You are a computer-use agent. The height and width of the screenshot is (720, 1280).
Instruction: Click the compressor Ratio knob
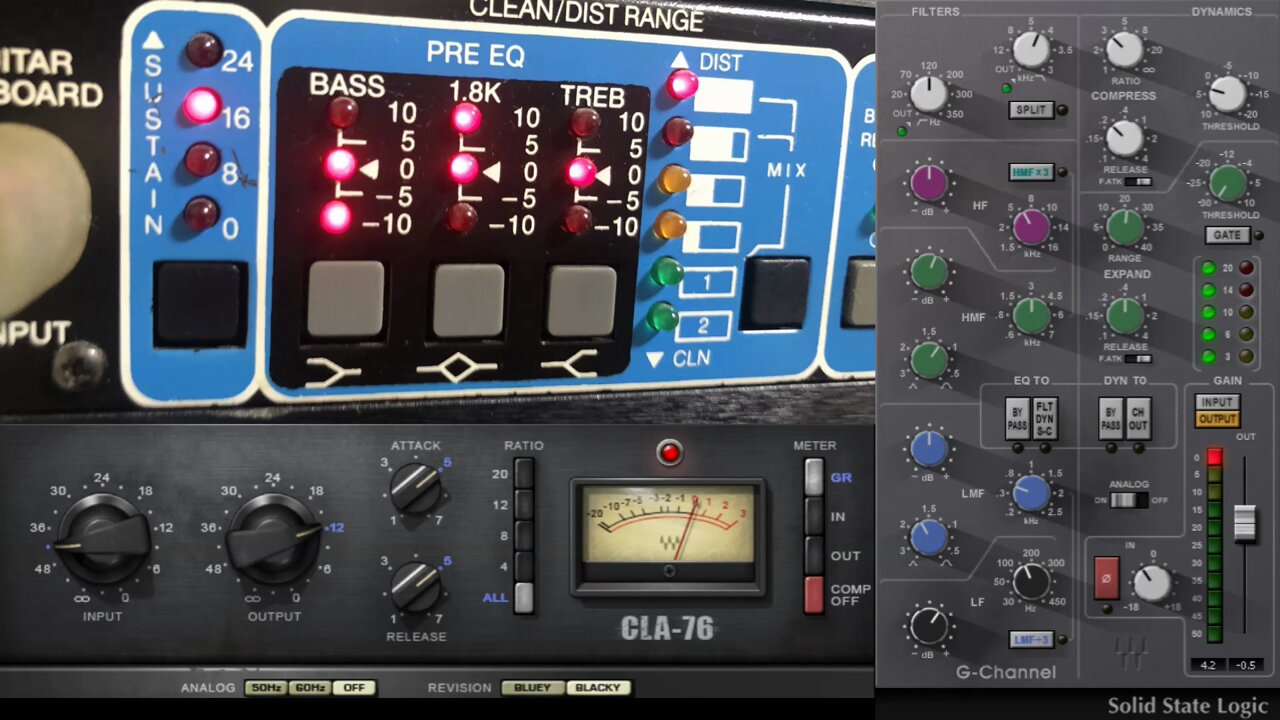point(1125,49)
